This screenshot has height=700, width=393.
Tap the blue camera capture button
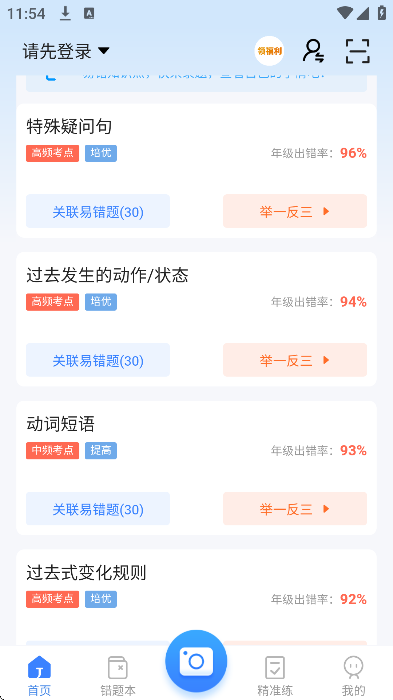pyautogui.click(x=196, y=661)
